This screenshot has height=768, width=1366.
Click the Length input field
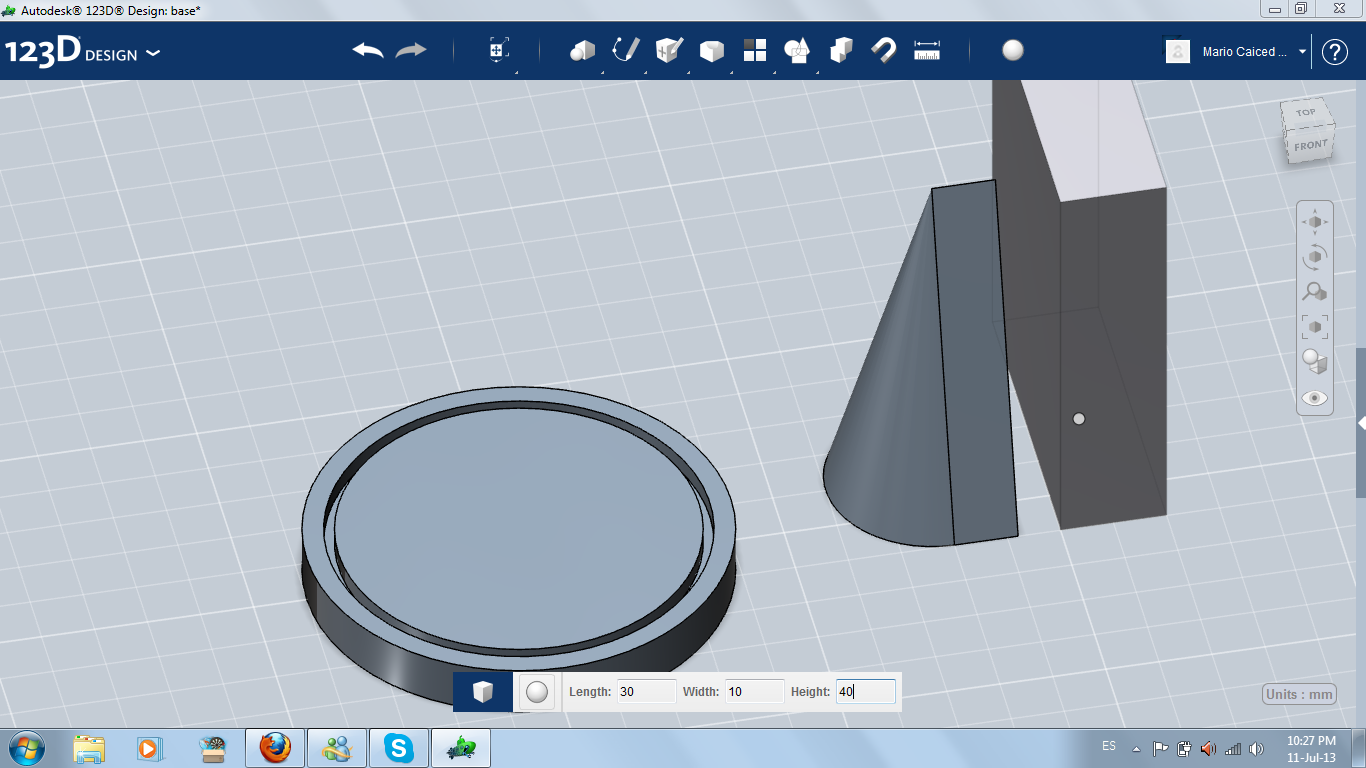(x=646, y=691)
